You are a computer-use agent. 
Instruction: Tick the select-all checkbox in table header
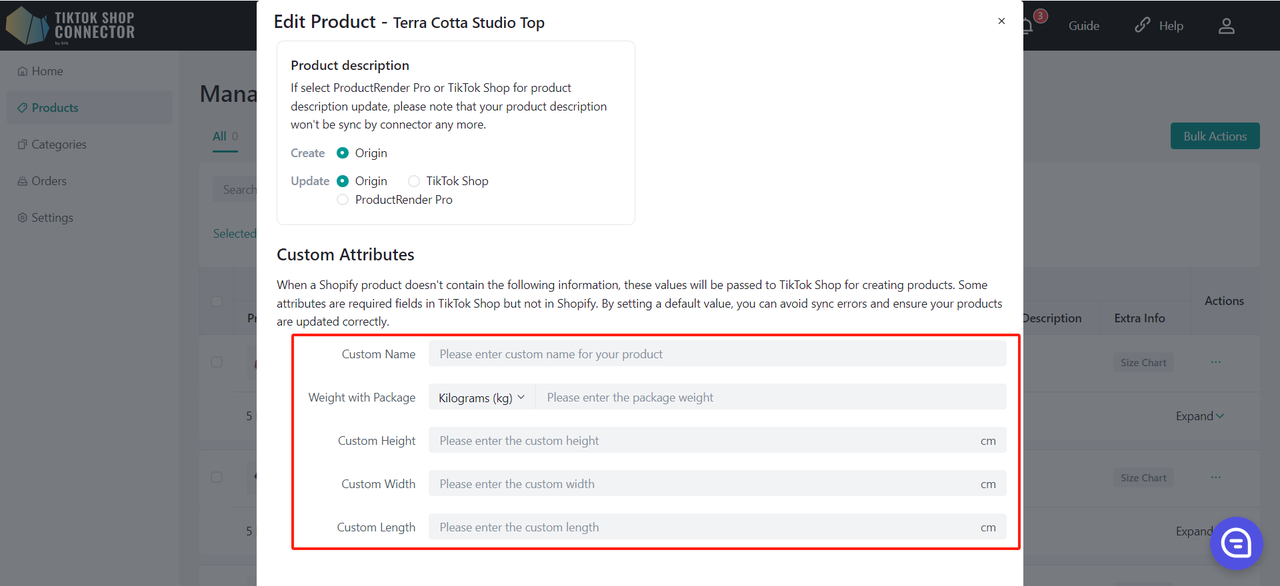pos(217,301)
